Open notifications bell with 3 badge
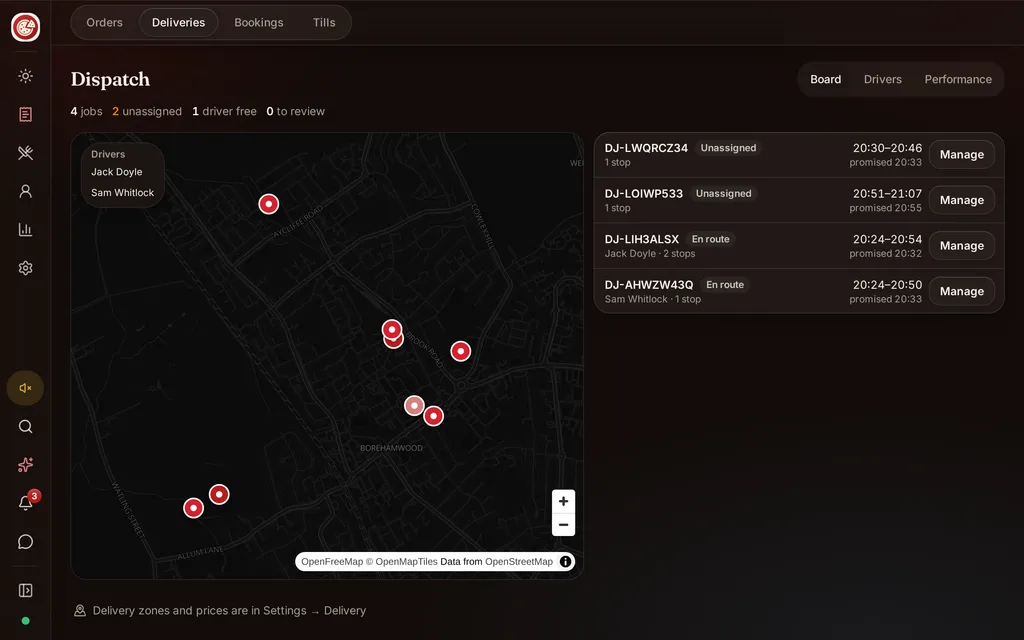Image resolution: width=1024 pixels, height=640 pixels. (x=25, y=503)
